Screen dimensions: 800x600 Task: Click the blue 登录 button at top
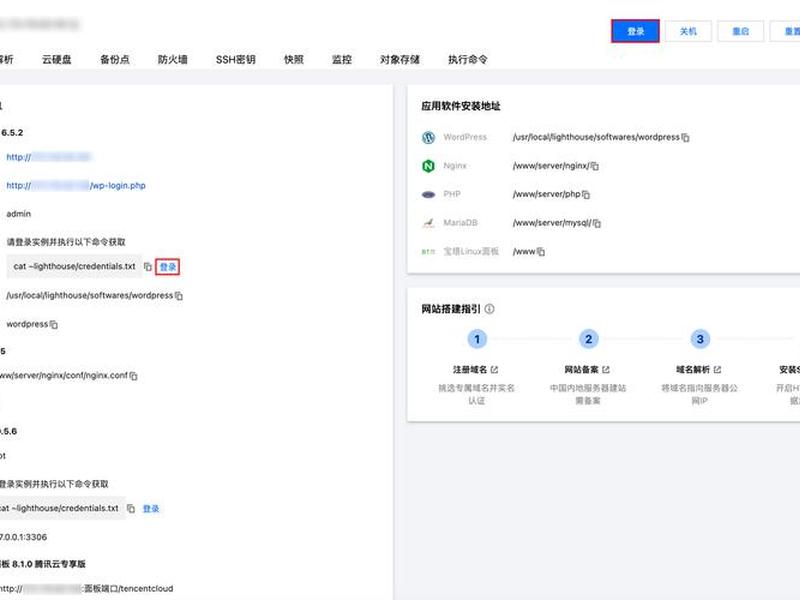coord(635,31)
